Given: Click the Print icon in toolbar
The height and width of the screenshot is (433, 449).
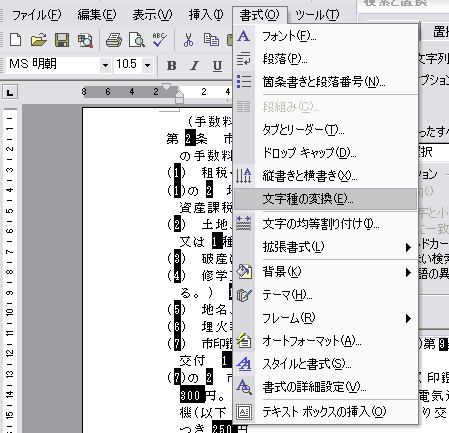Looking at the screenshot, I should point(114,40).
